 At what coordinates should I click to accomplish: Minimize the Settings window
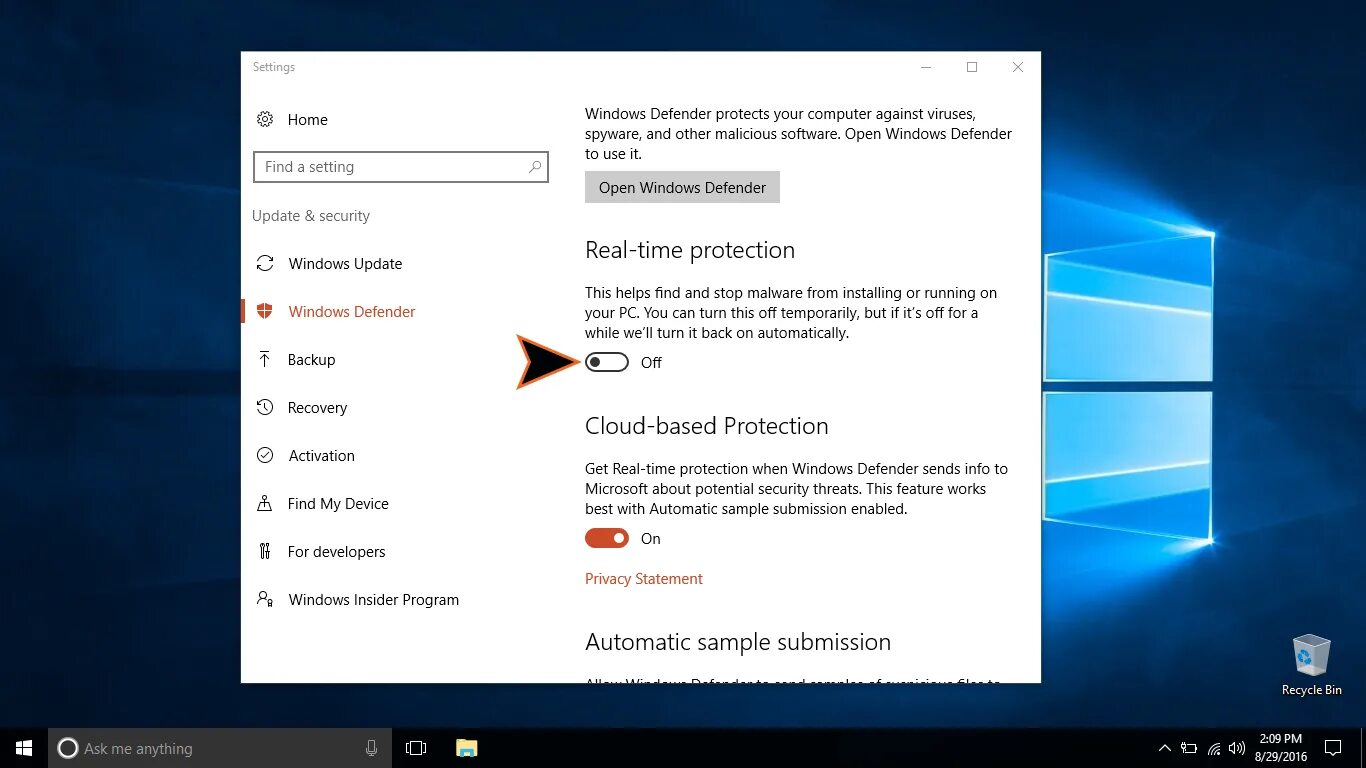coord(926,67)
